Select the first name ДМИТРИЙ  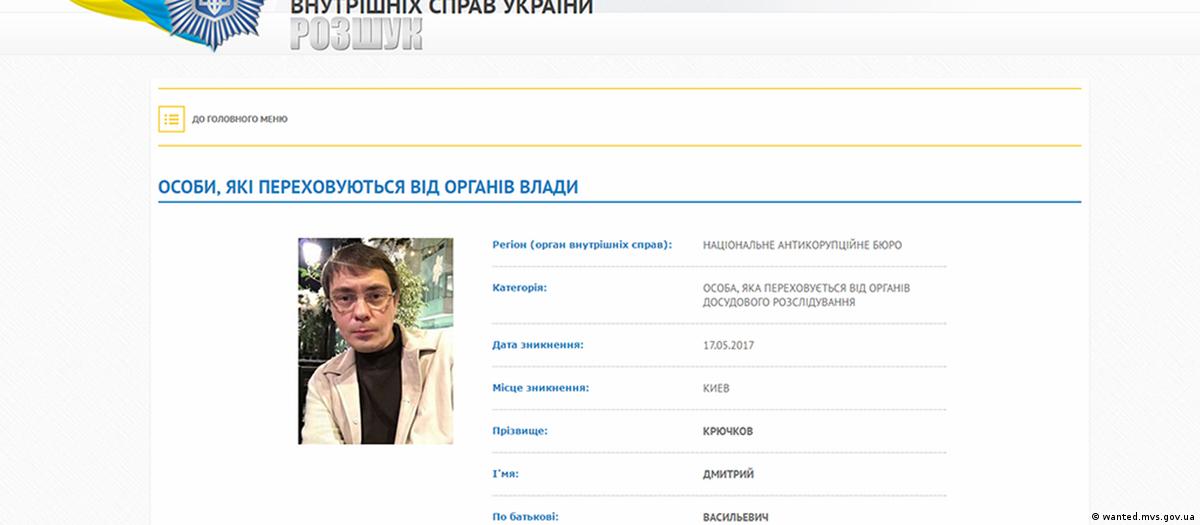click(x=728, y=474)
